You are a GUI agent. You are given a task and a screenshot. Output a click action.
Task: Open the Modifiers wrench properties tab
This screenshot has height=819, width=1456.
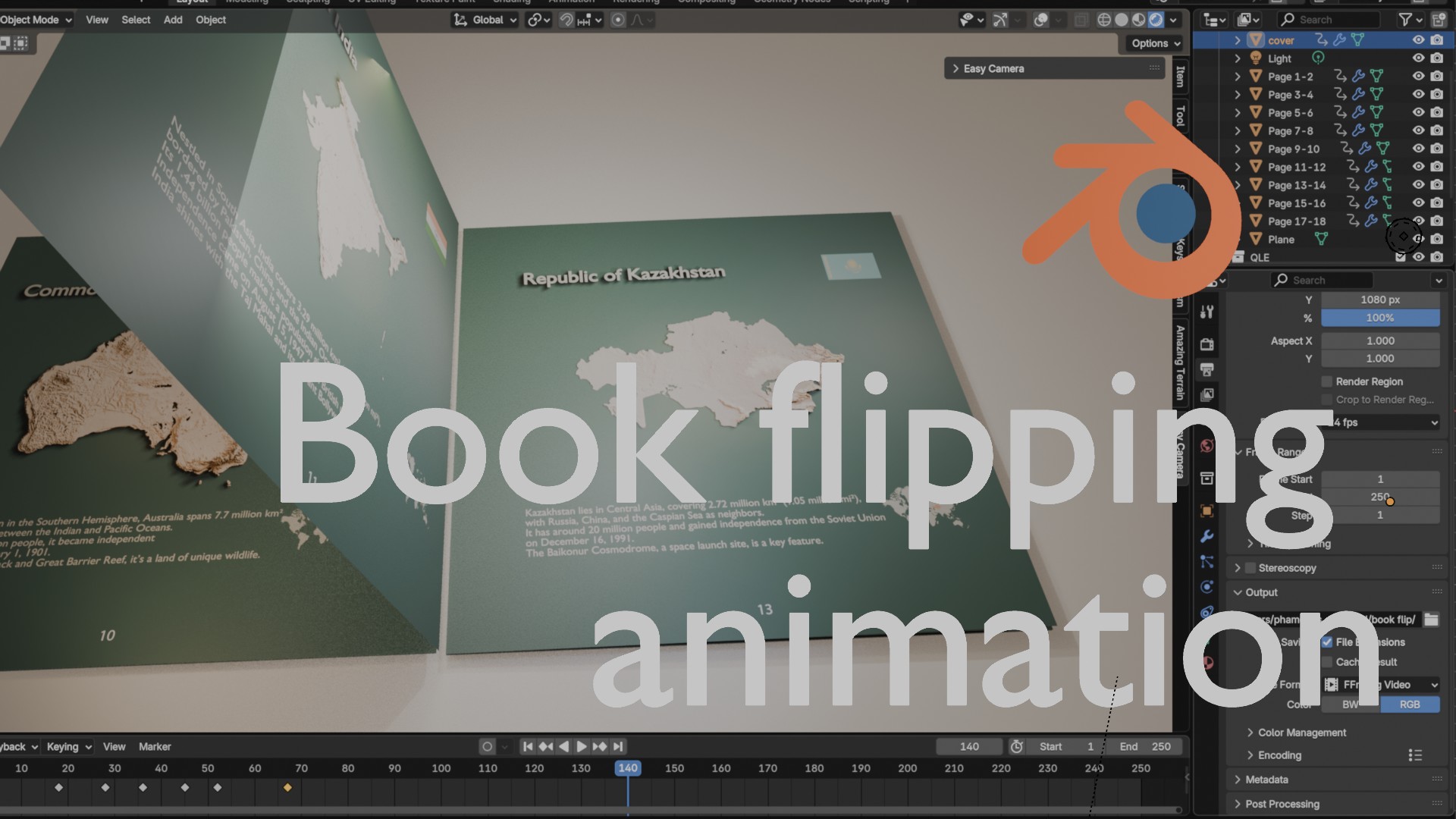tap(1207, 536)
